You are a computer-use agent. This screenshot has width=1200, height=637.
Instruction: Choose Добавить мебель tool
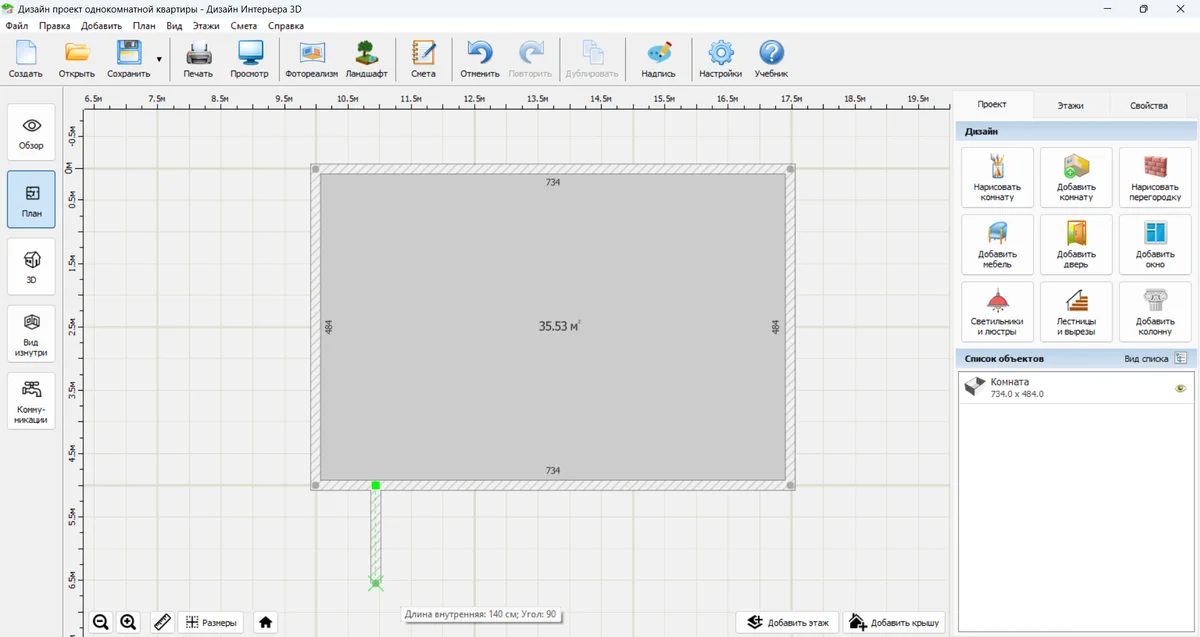click(997, 244)
